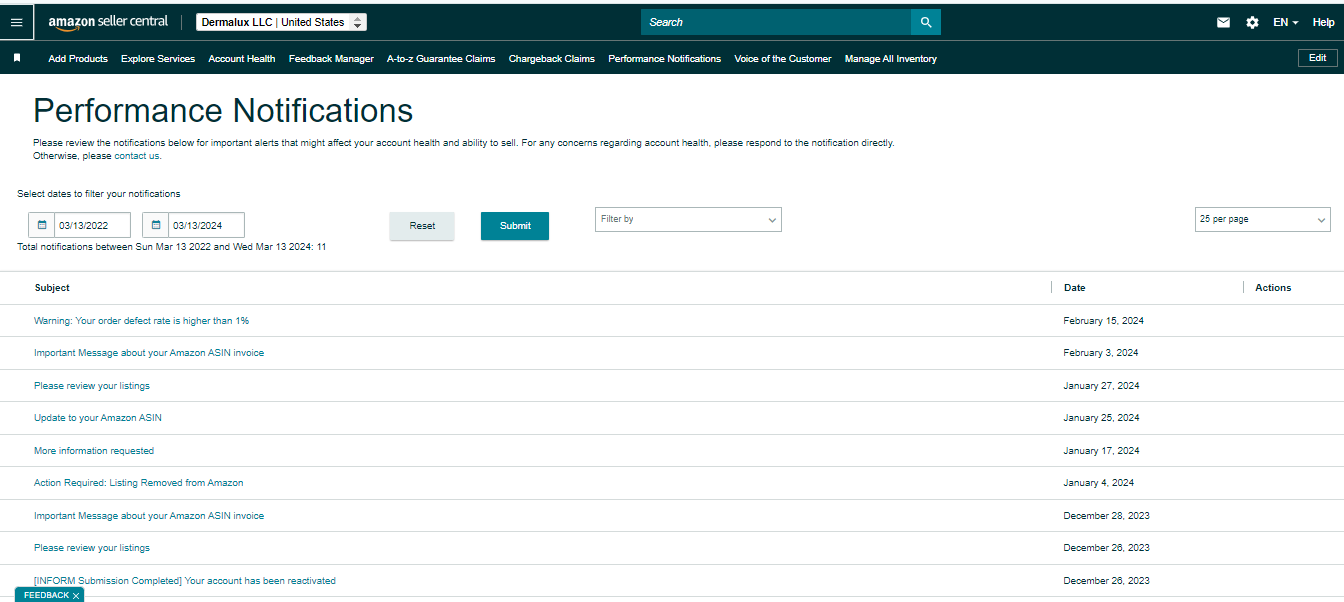Screen dimensions: 1344x602
Task: Open the 25 per page dropdown
Action: 1263,219
